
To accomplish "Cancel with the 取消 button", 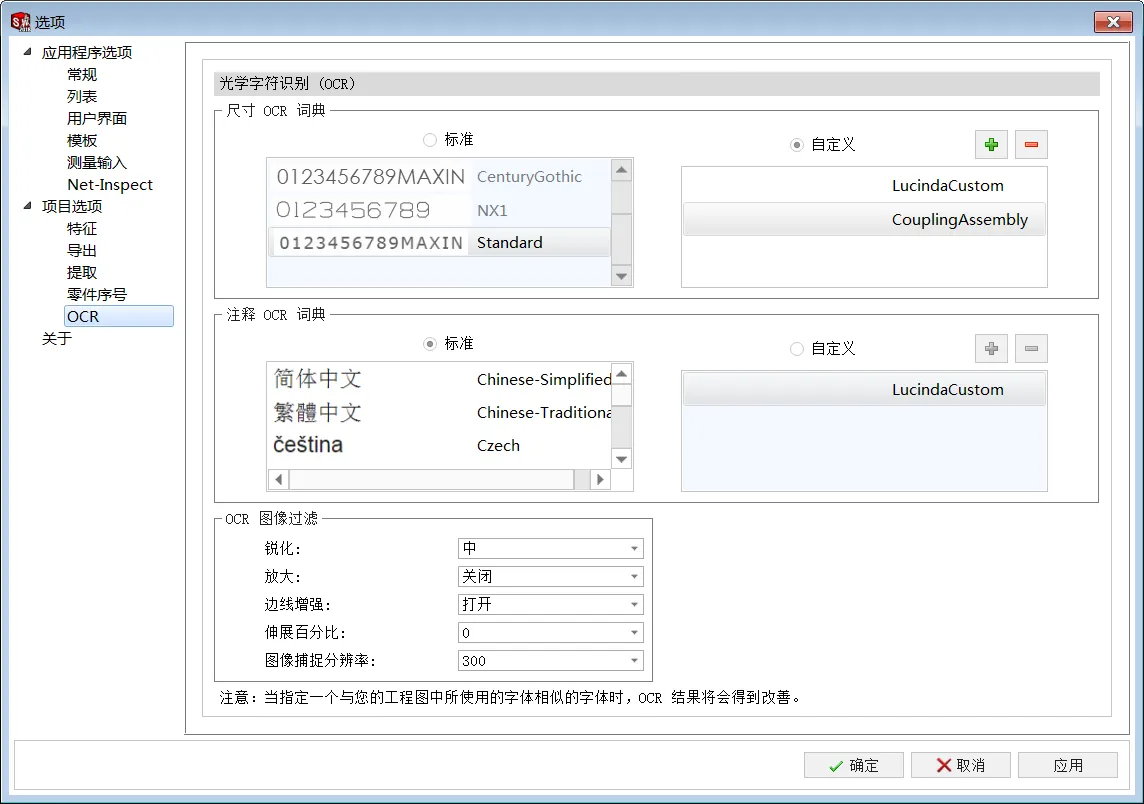I will (x=960, y=765).
